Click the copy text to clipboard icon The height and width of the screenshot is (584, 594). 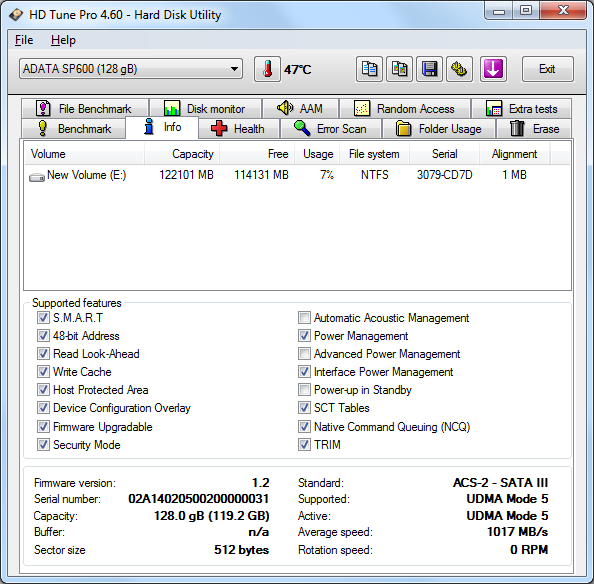tap(369, 69)
